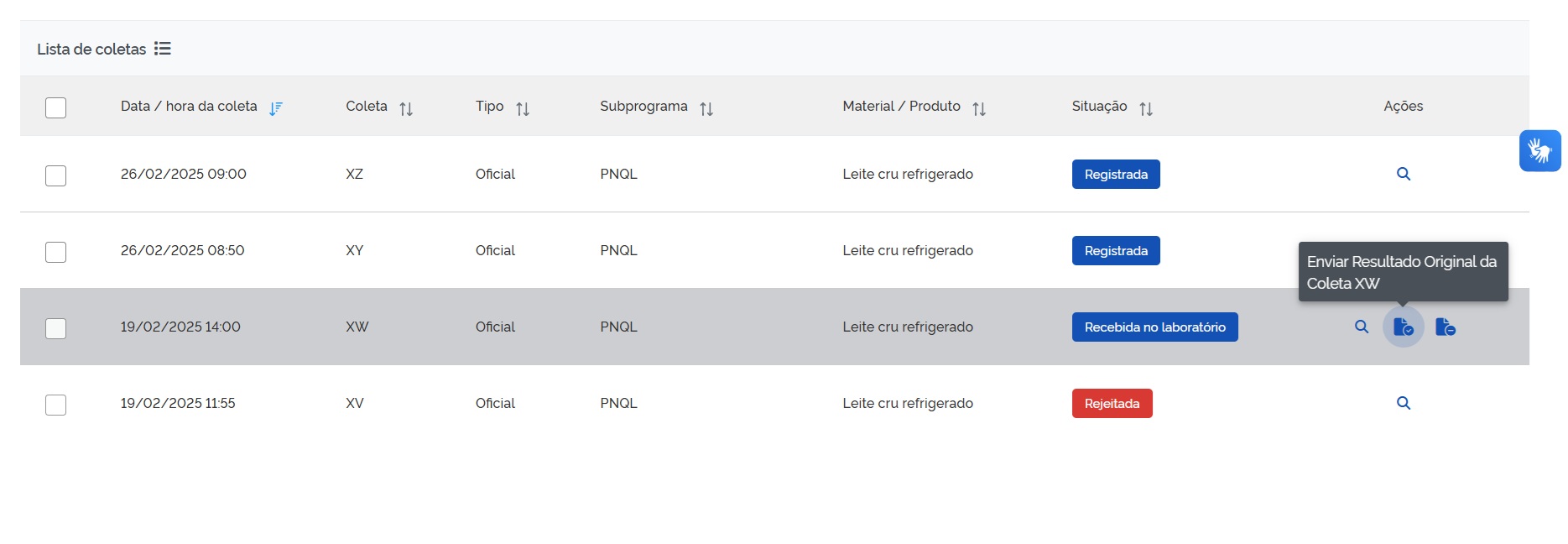
Task: Sort the Coleta column
Action: (x=406, y=108)
